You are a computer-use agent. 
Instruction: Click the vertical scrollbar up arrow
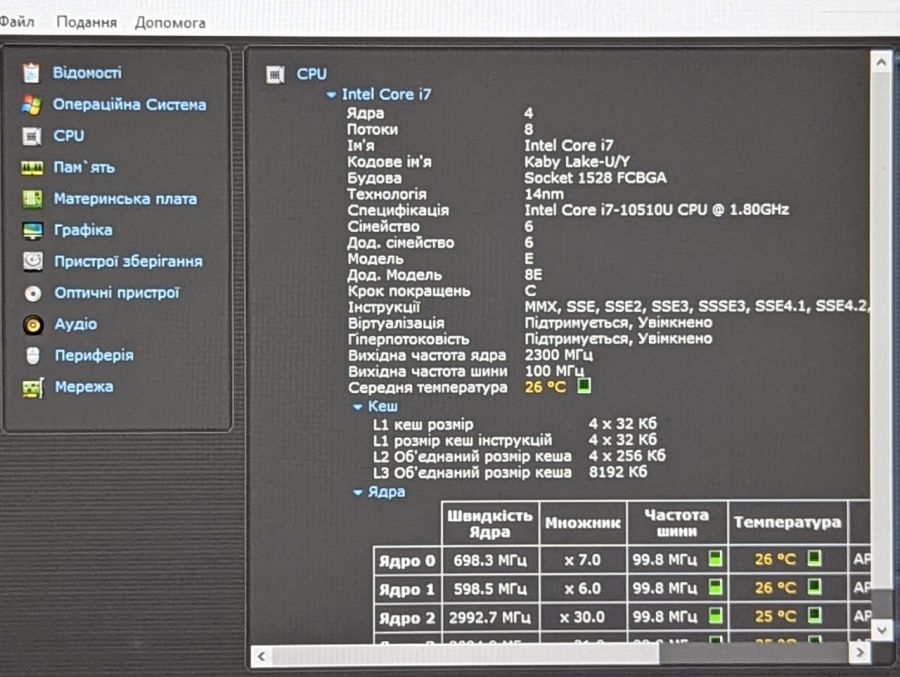[x=882, y=61]
